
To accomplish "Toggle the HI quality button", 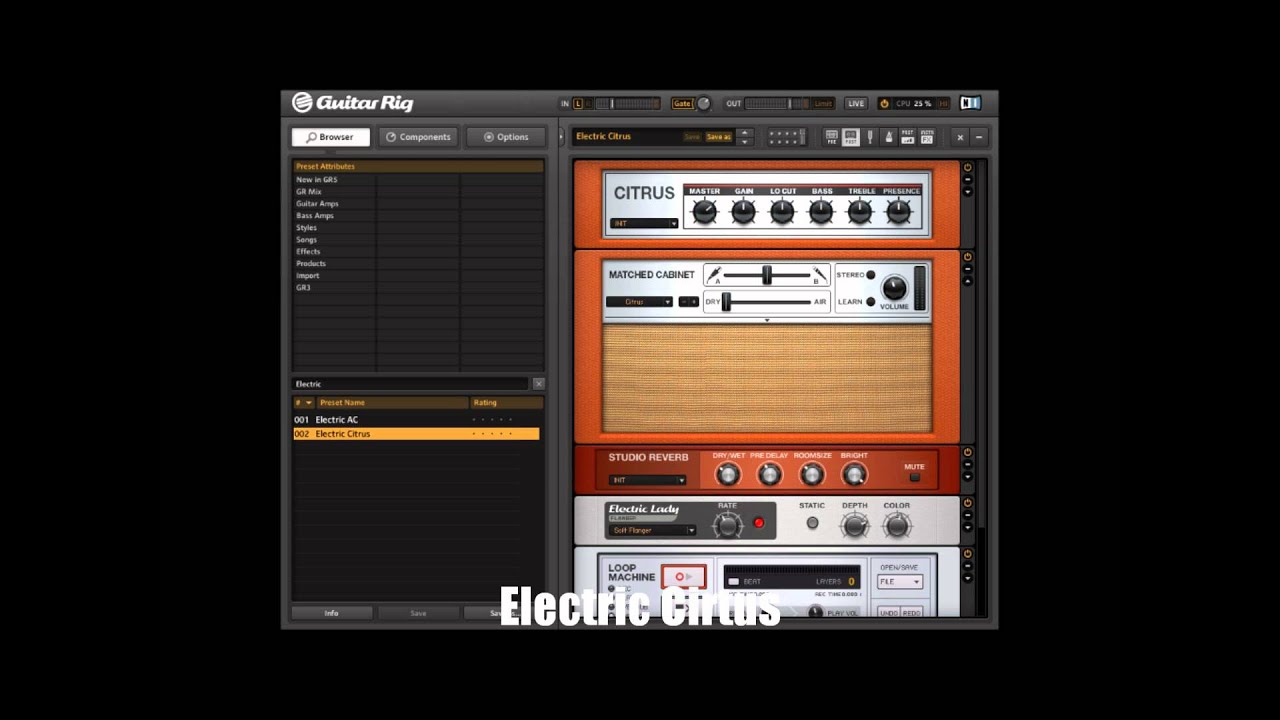I will 943,103.
